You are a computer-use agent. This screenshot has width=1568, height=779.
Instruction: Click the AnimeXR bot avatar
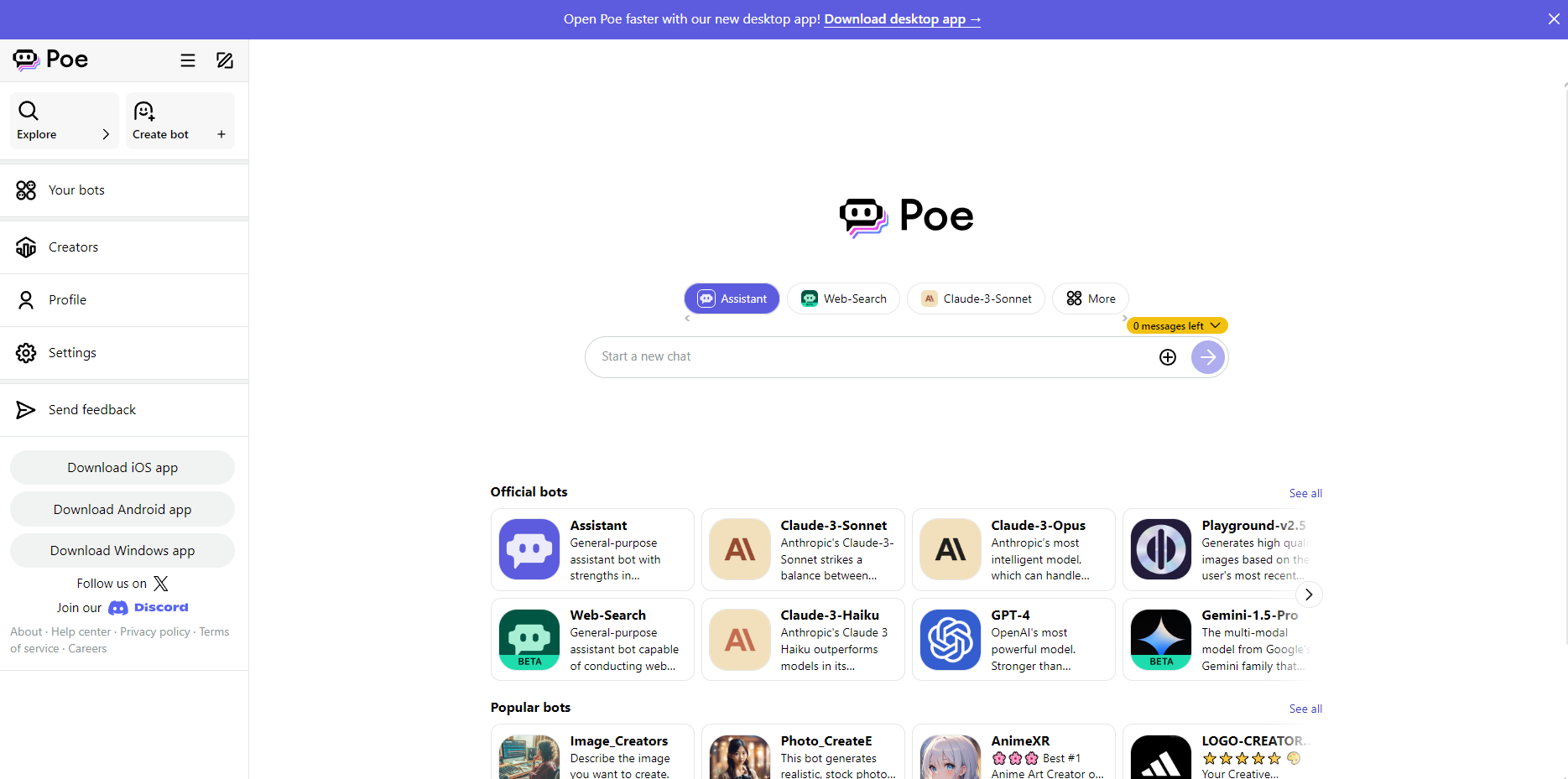pos(951,757)
